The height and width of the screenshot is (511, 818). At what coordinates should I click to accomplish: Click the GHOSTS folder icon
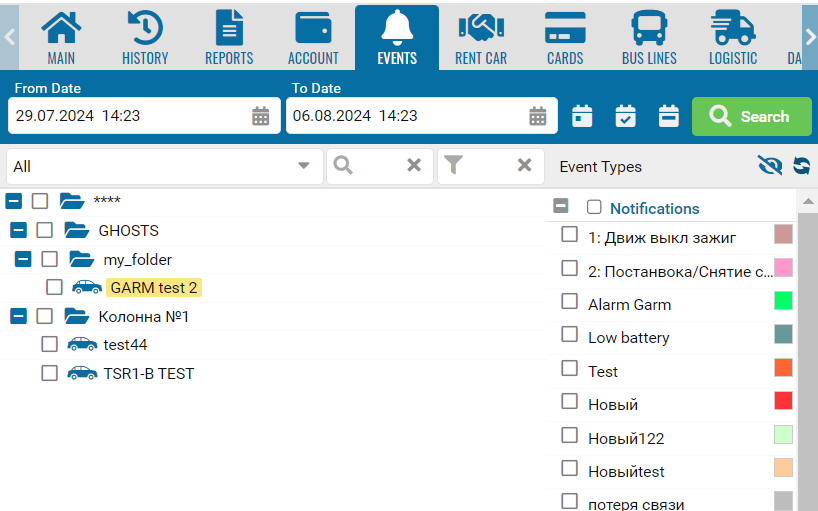[77, 231]
